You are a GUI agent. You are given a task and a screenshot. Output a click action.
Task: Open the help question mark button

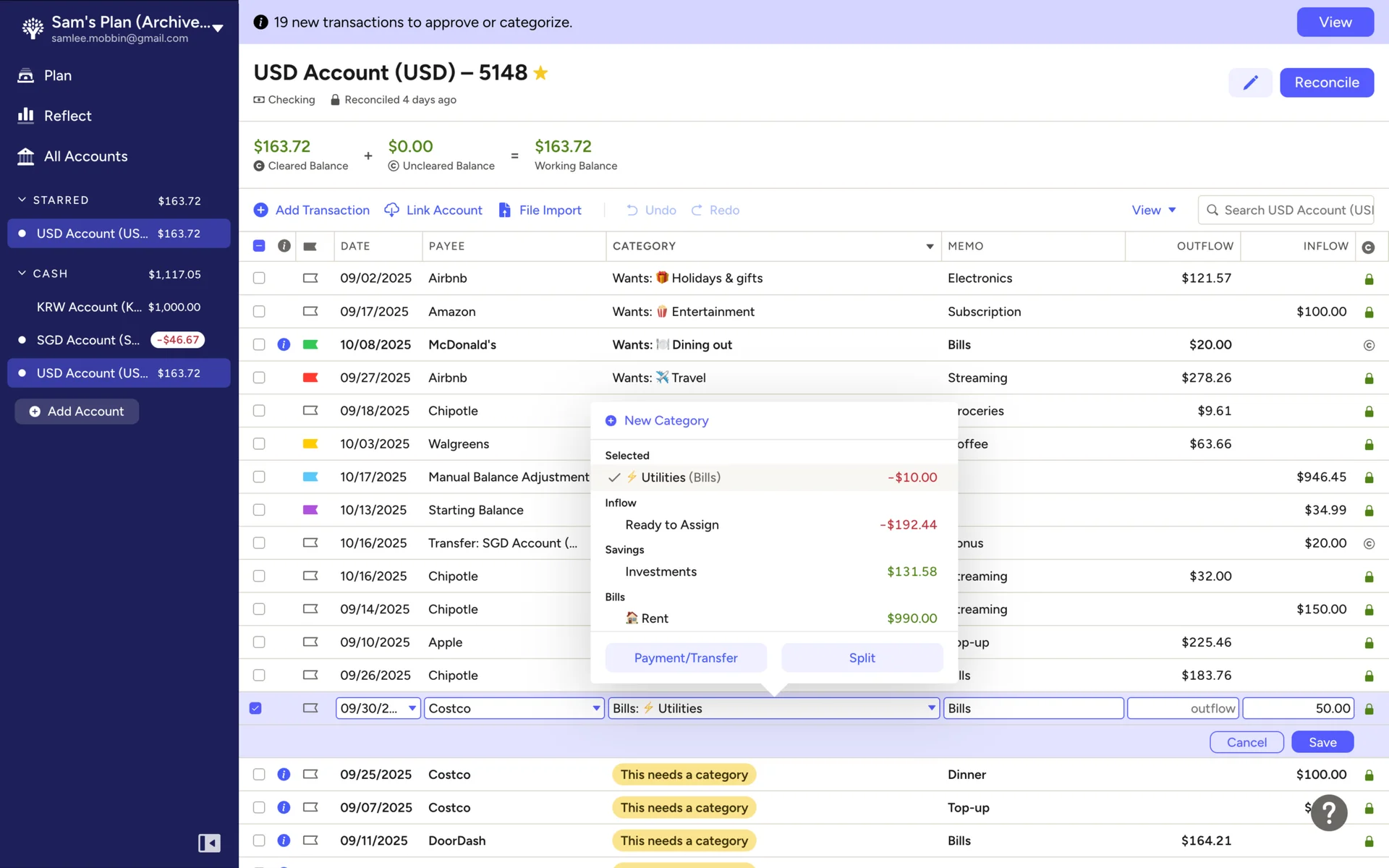coord(1329,813)
